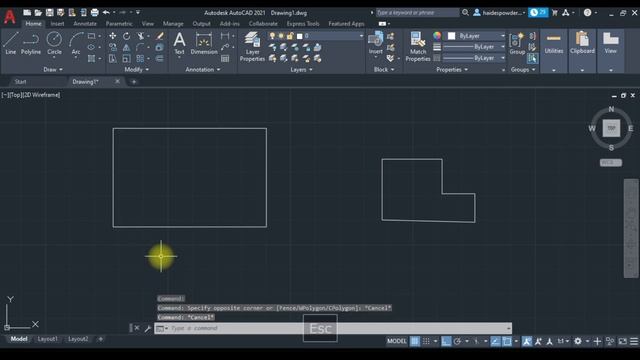Click the viewport controls [-] label
Viewport: 640px width, 360px height.
click(x=4, y=95)
